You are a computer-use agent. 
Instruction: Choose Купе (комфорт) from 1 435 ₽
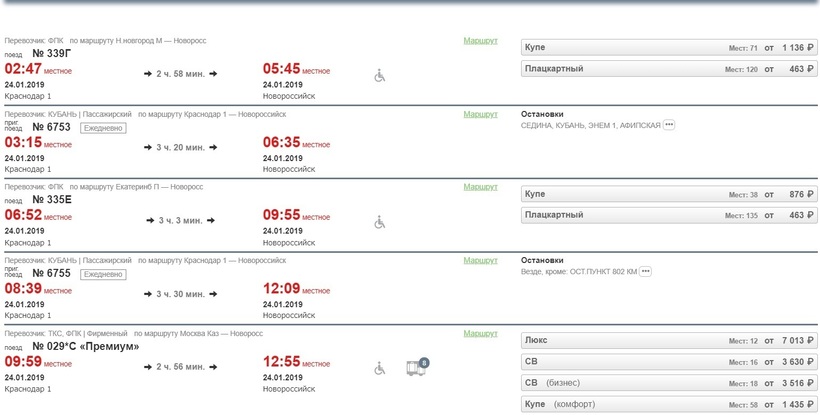[669, 404]
